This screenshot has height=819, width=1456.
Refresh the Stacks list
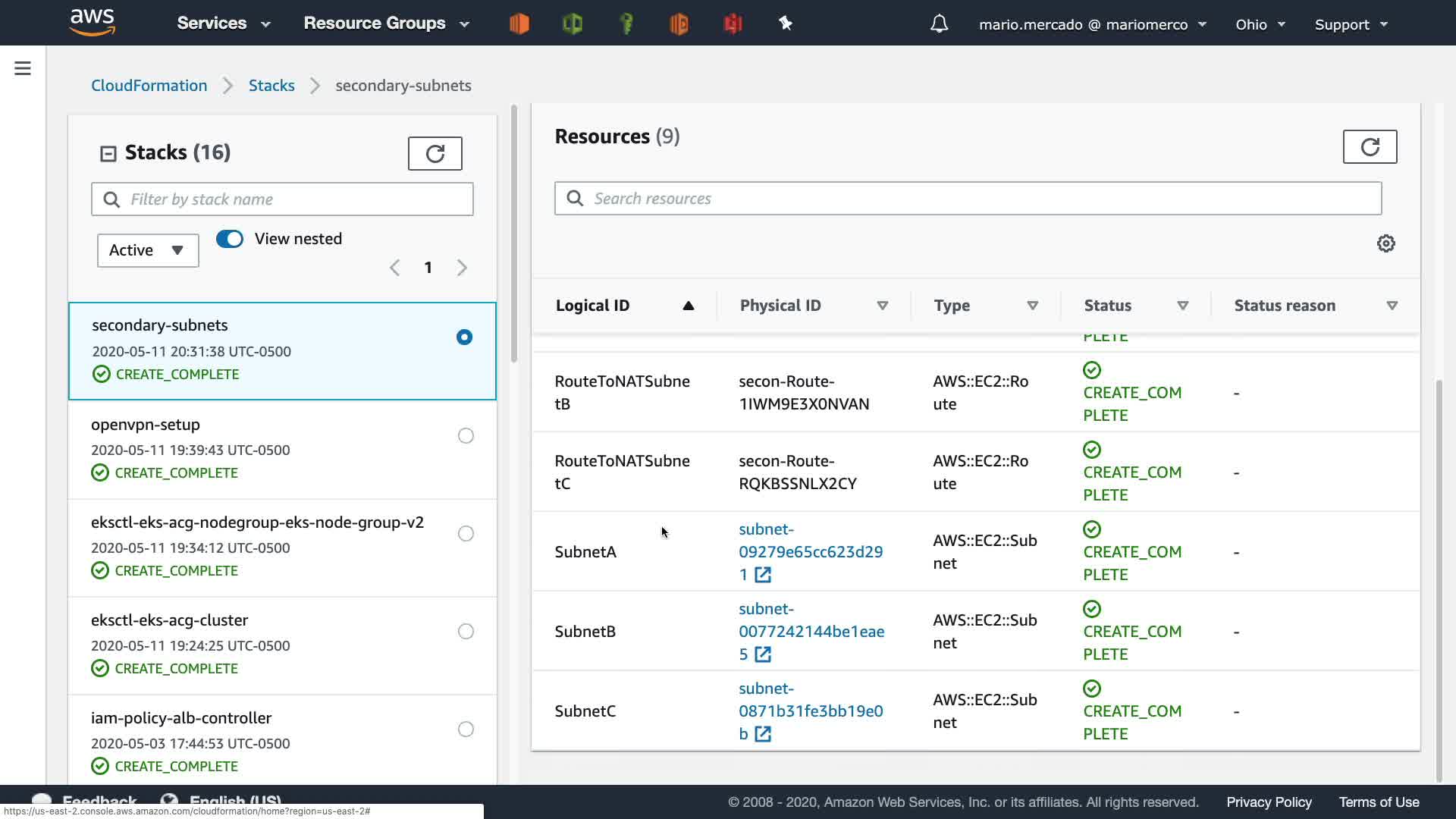point(435,154)
